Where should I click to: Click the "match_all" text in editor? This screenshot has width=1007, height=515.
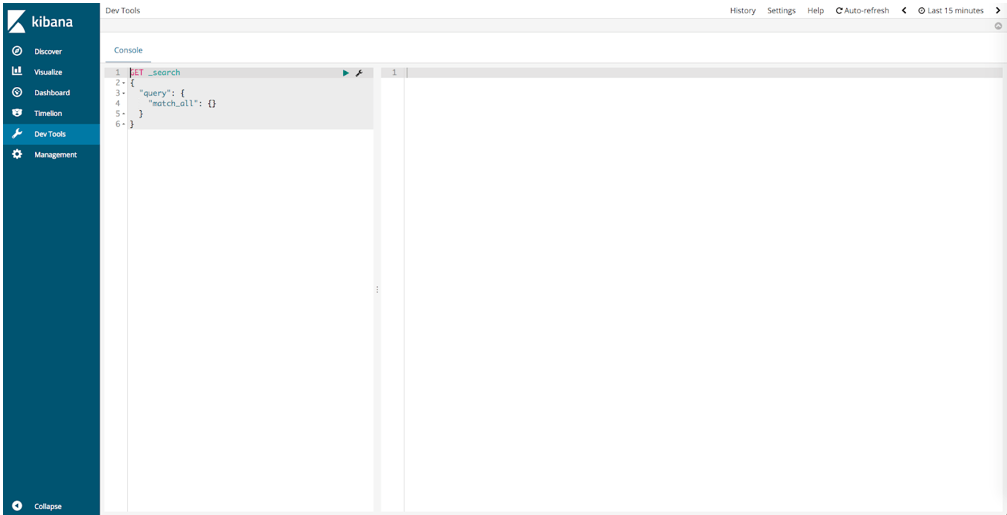pos(171,104)
